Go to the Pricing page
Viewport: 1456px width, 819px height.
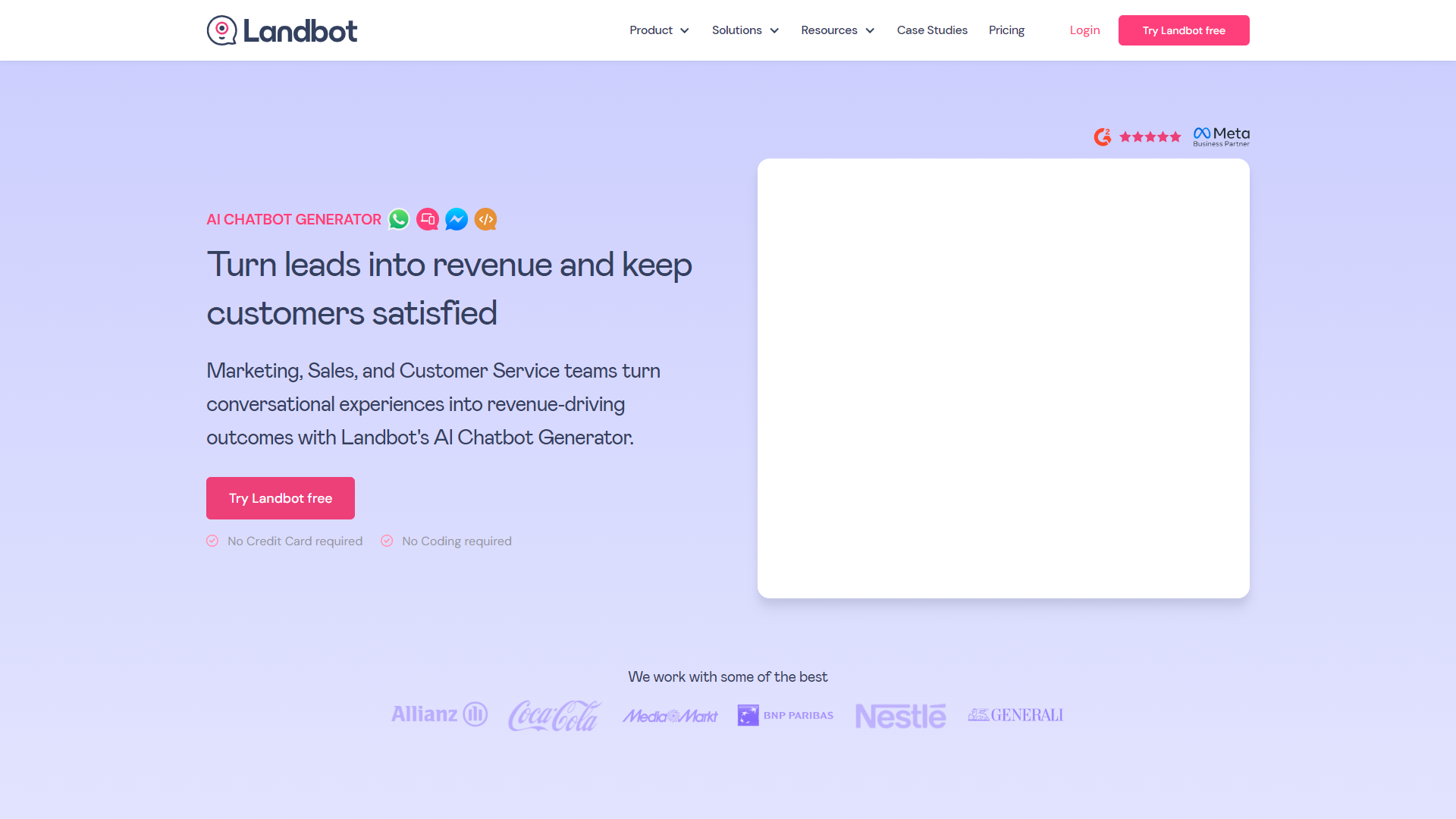(1006, 30)
